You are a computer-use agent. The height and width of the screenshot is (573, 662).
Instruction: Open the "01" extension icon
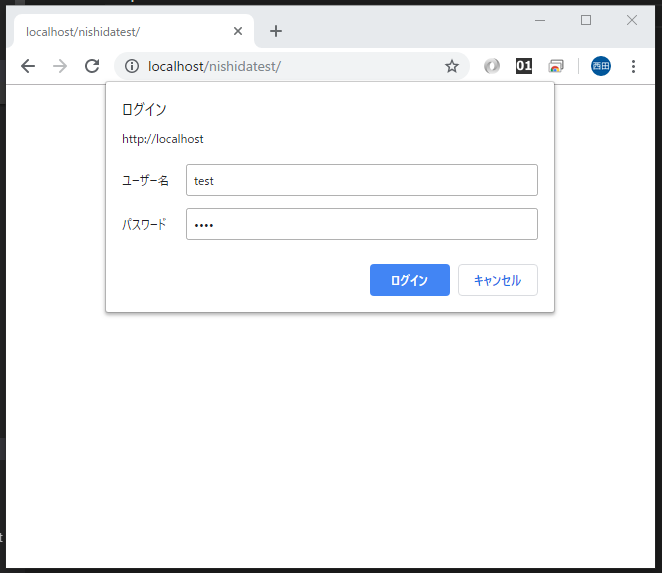pyautogui.click(x=524, y=66)
